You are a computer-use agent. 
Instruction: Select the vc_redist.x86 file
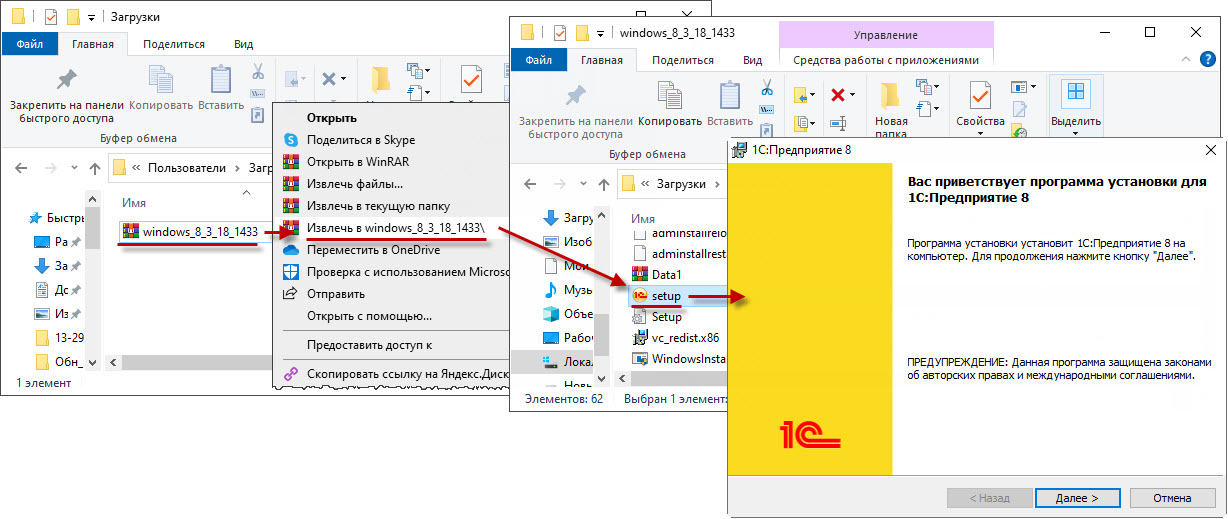coord(676,337)
